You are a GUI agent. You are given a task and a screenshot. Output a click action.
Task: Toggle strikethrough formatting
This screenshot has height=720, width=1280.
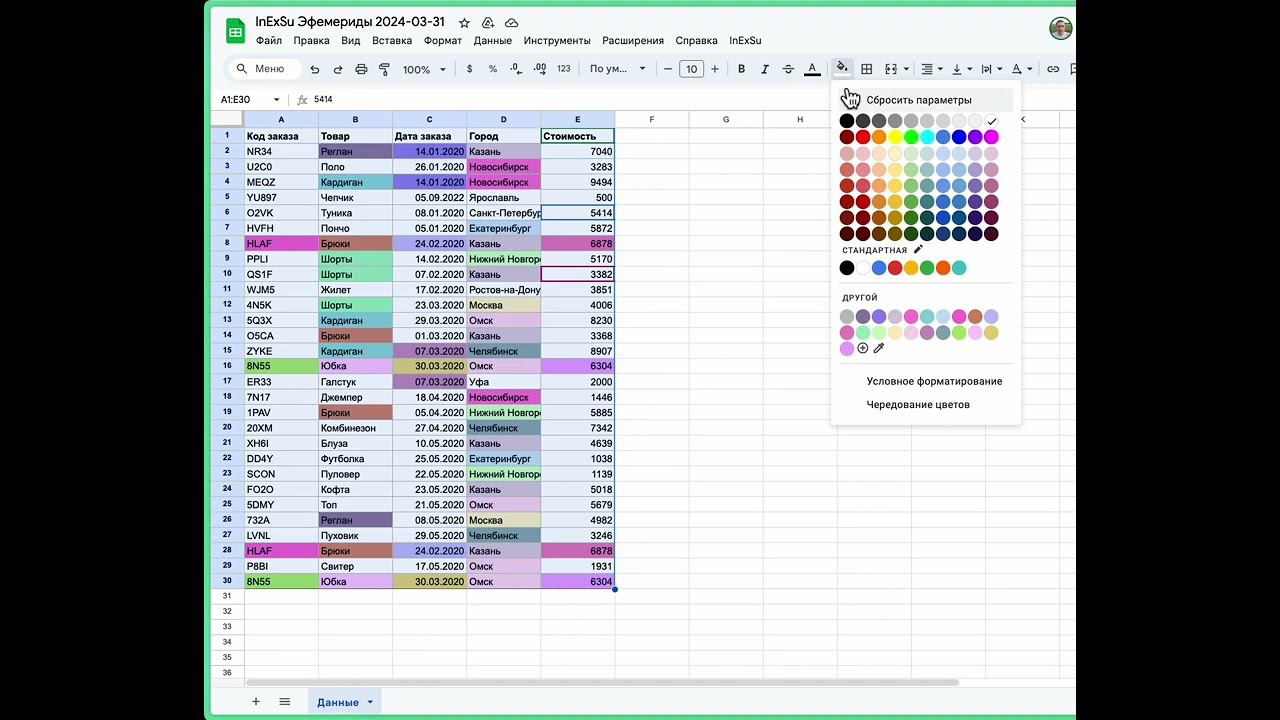[788, 69]
